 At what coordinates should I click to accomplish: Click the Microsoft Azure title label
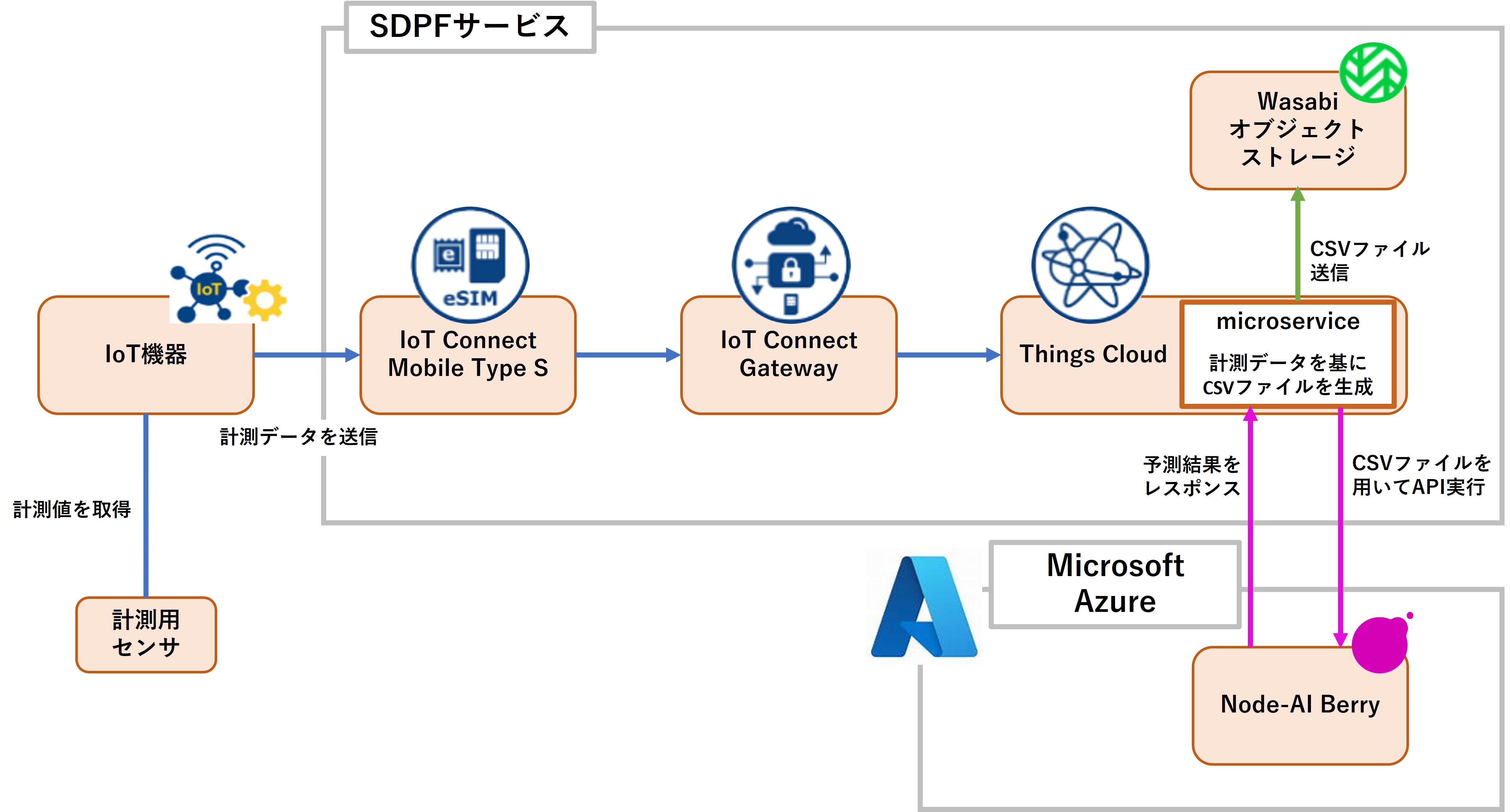(x=1115, y=584)
